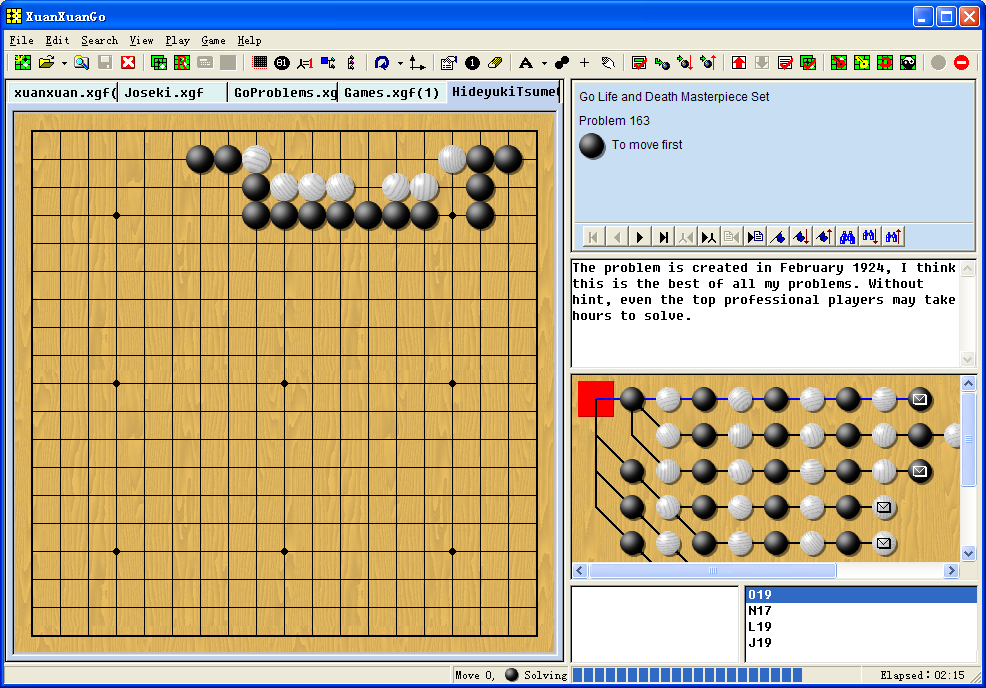986x688 pixels.
Task: Click the jump to last move button
Action: [663, 237]
